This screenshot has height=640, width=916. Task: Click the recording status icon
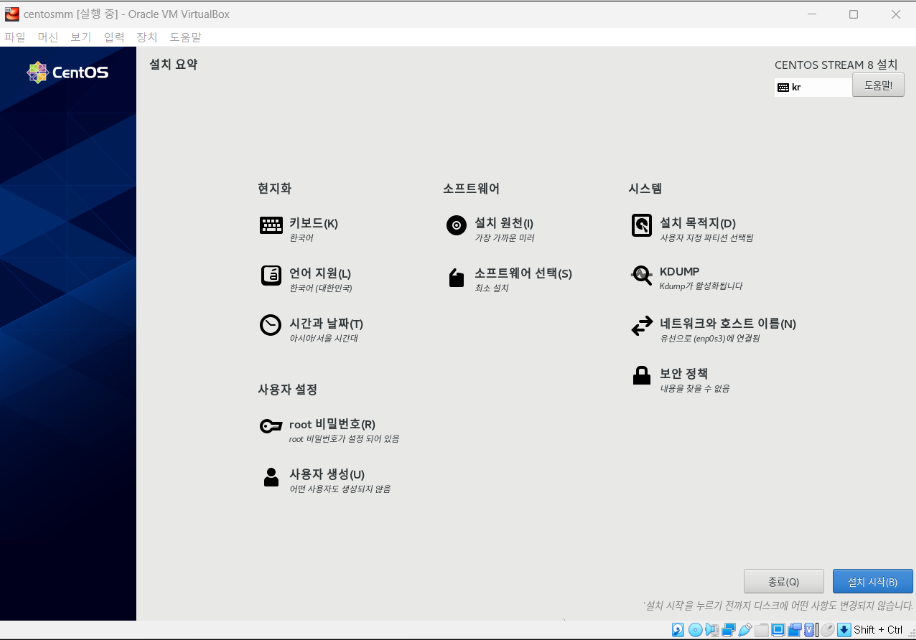795,630
